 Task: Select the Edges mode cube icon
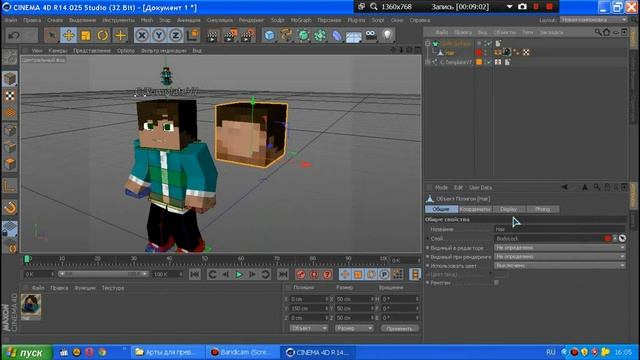[x=10, y=147]
